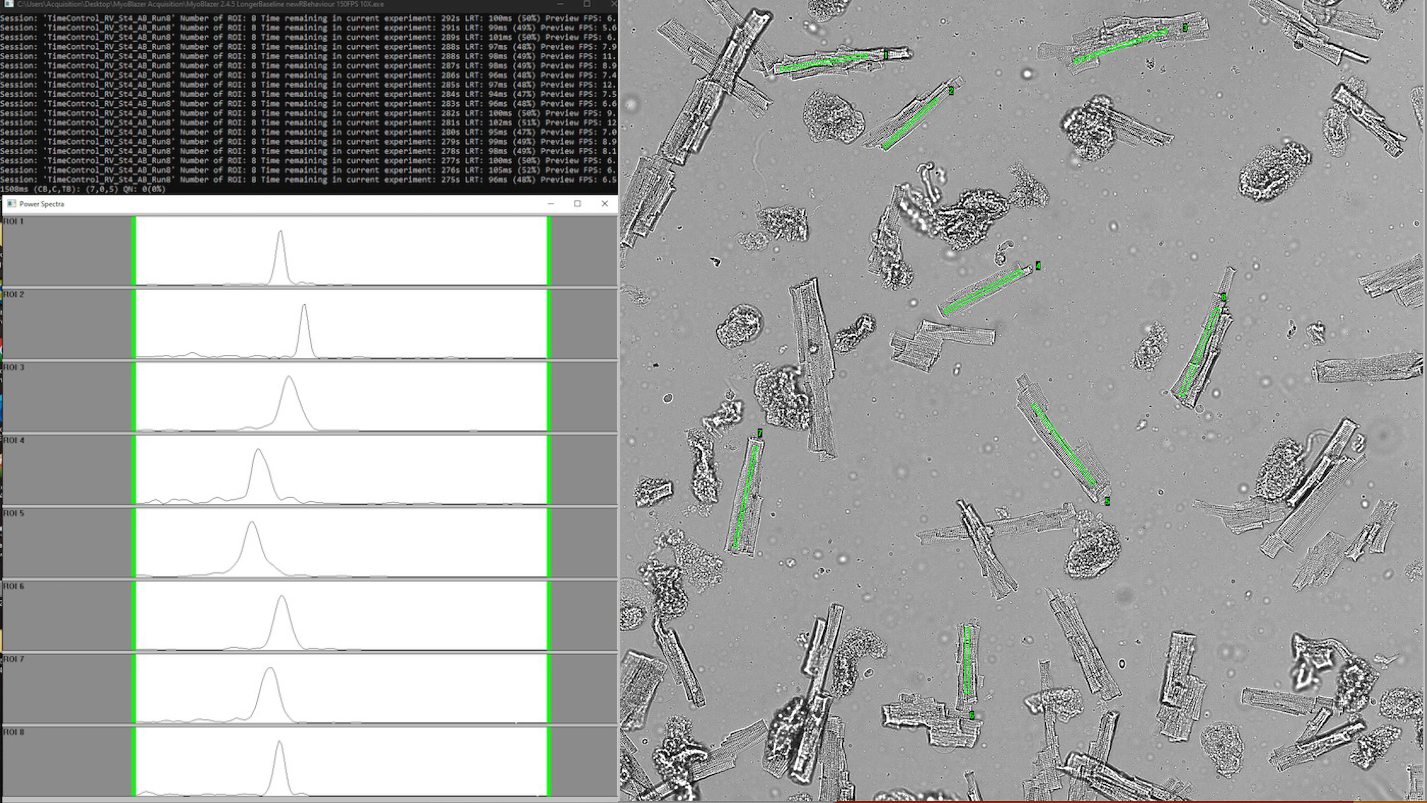Image resolution: width=1427 pixels, height=803 pixels.
Task: Click console line showing 282s time remaining
Action: [308, 113]
